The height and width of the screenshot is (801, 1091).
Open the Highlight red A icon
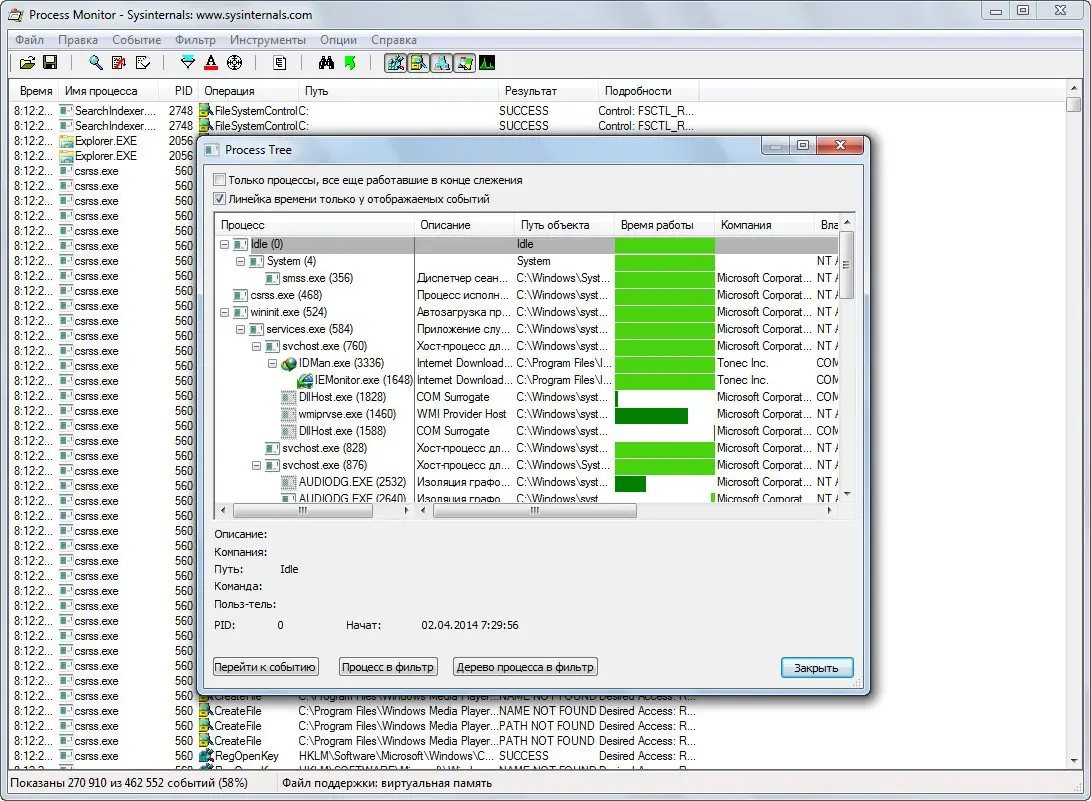(211, 63)
